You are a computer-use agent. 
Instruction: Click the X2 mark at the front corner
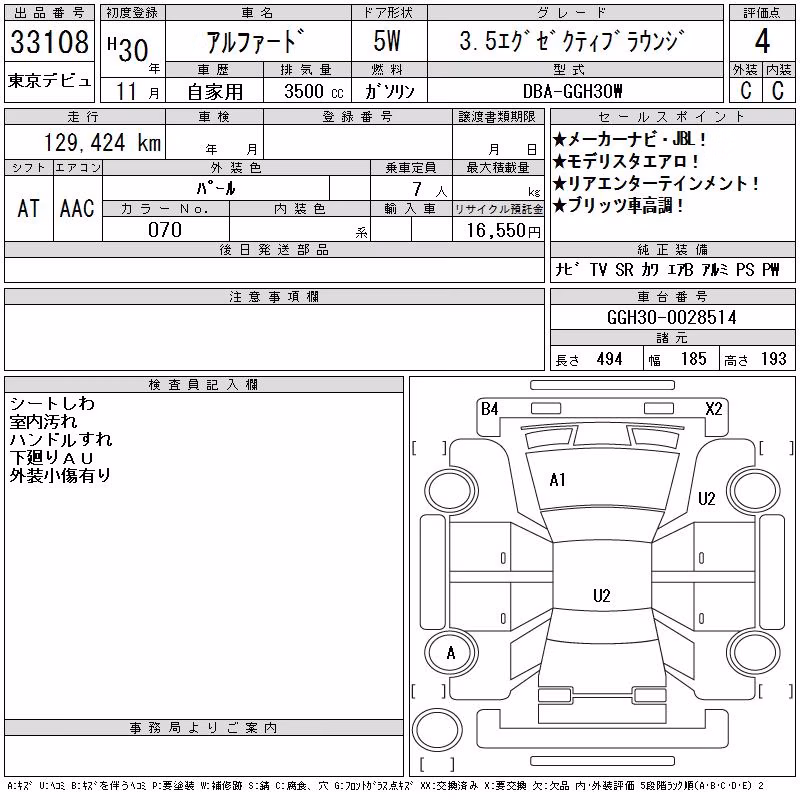pyautogui.click(x=713, y=409)
